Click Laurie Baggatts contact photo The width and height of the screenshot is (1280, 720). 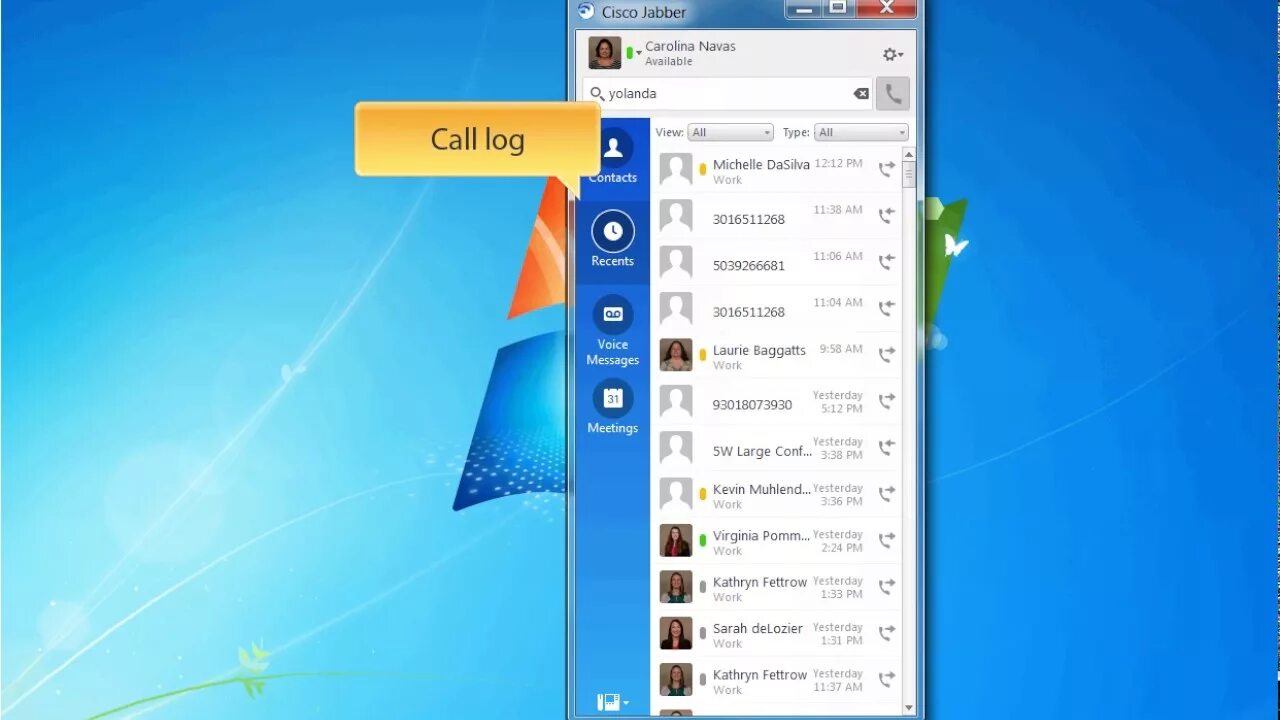(676, 355)
